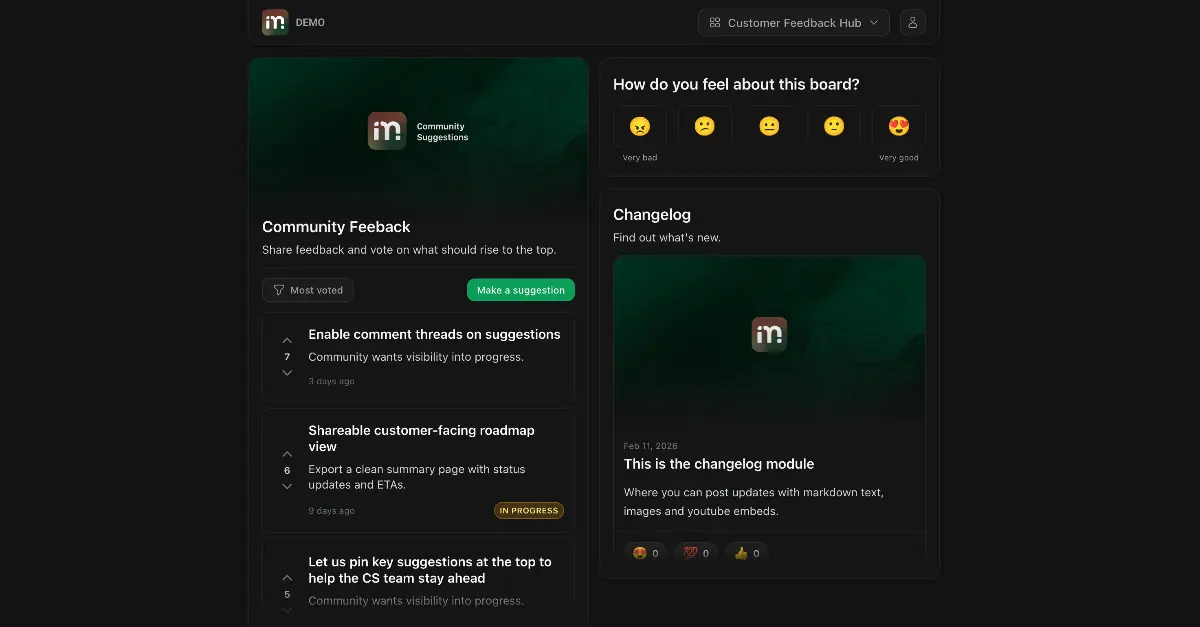
Task: Click the grid icon beside Customer Feedback Hub
Action: 714,21
